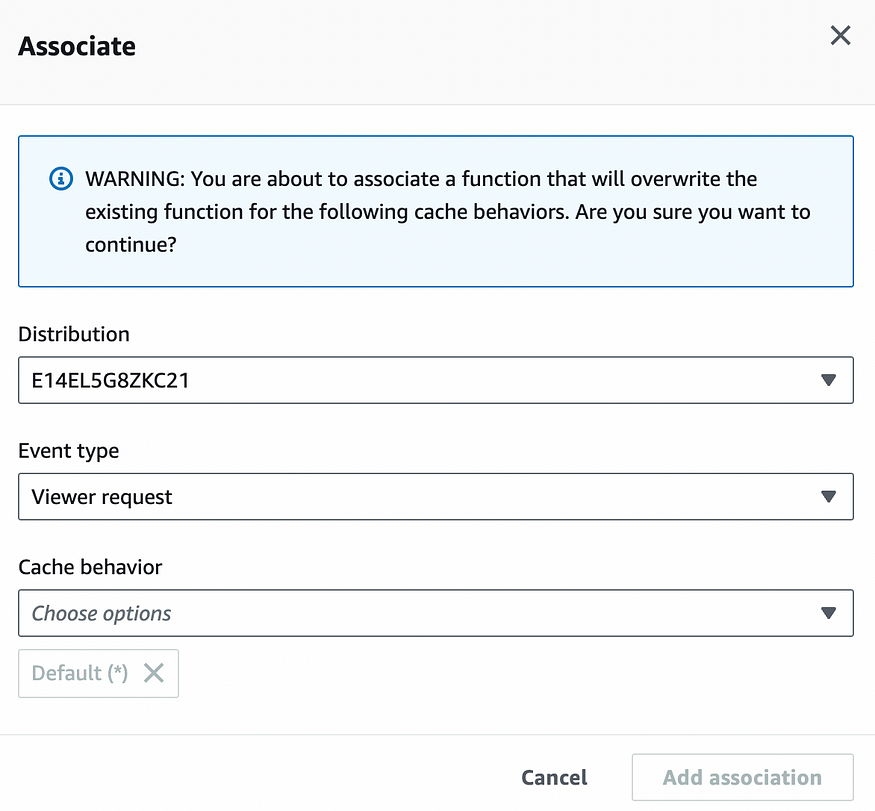This screenshot has width=875, height=811.
Task: Expand the Event type dropdown arrow
Action: tap(828, 497)
